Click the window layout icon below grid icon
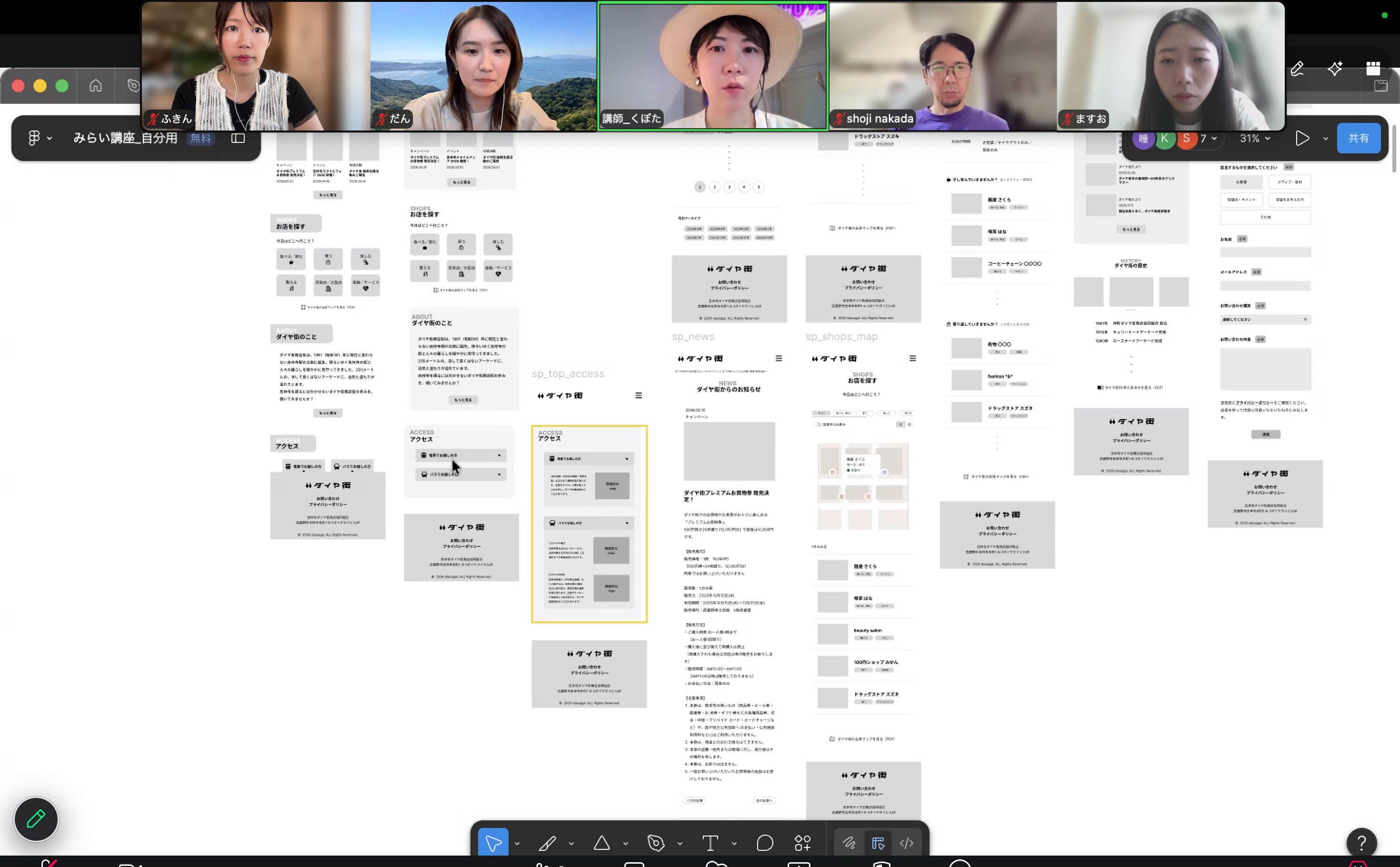 [1380, 86]
